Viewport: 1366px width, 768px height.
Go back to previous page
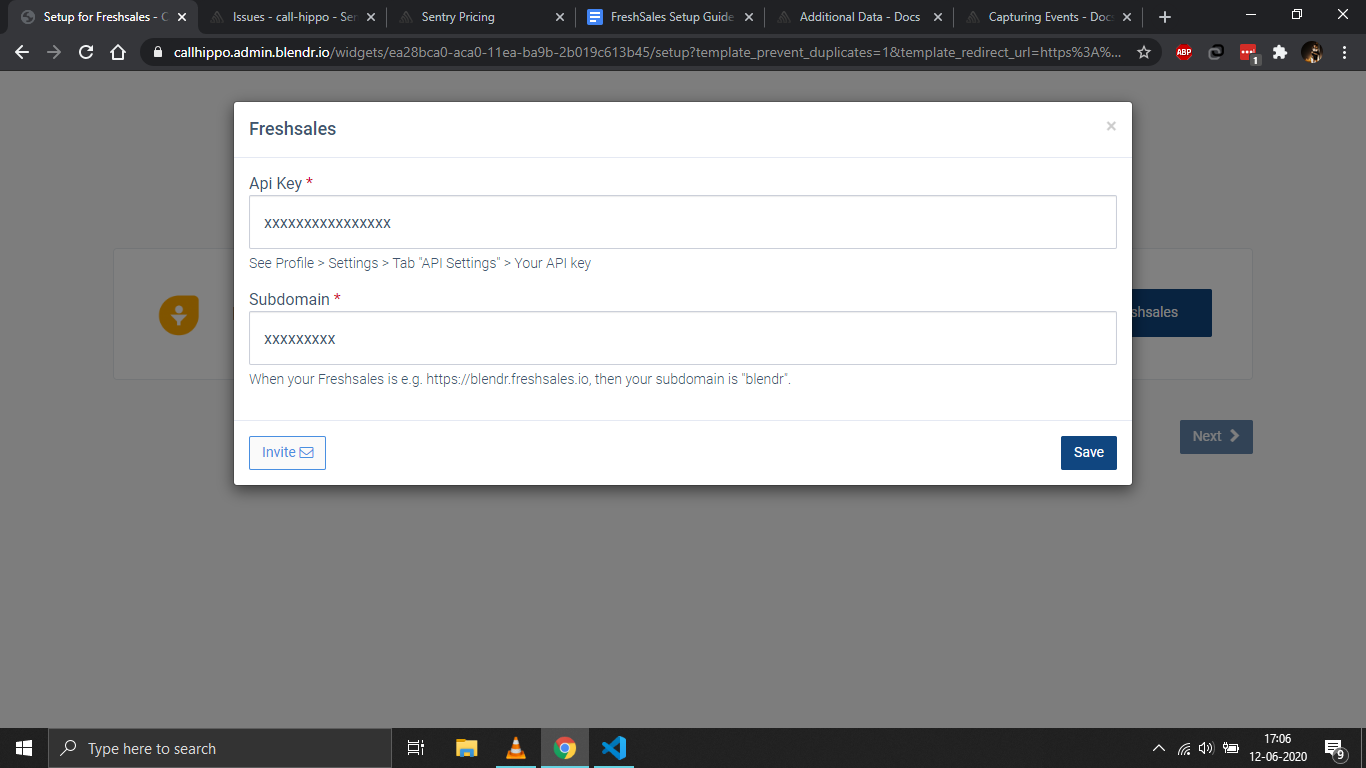pyautogui.click(x=22, y=53)
